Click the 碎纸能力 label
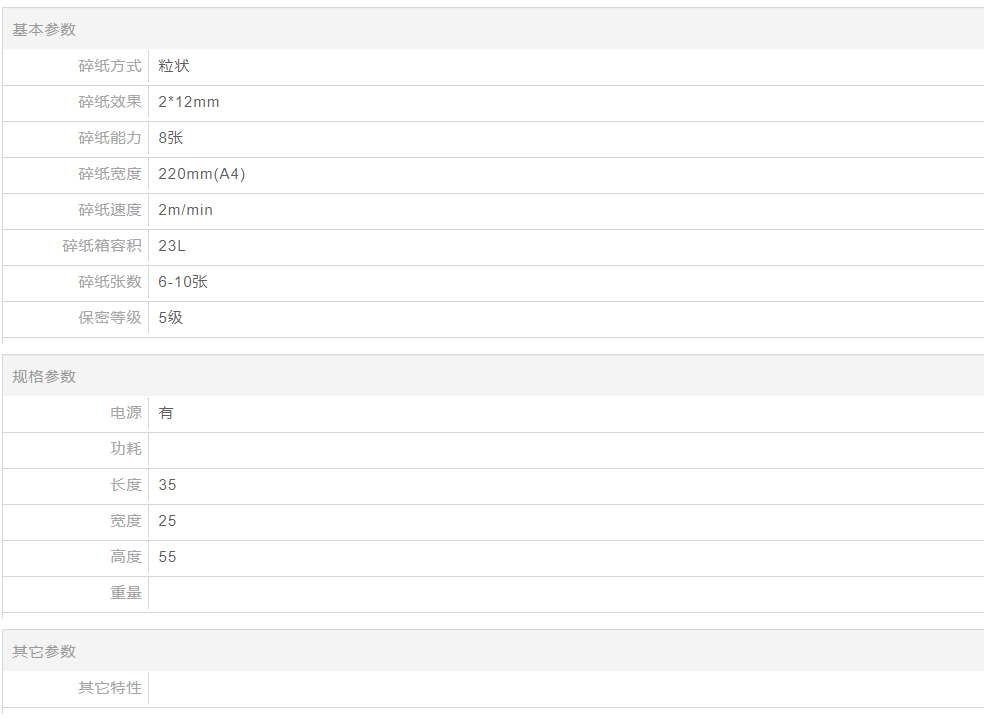990x719 pixels. [x=110, y=138]
